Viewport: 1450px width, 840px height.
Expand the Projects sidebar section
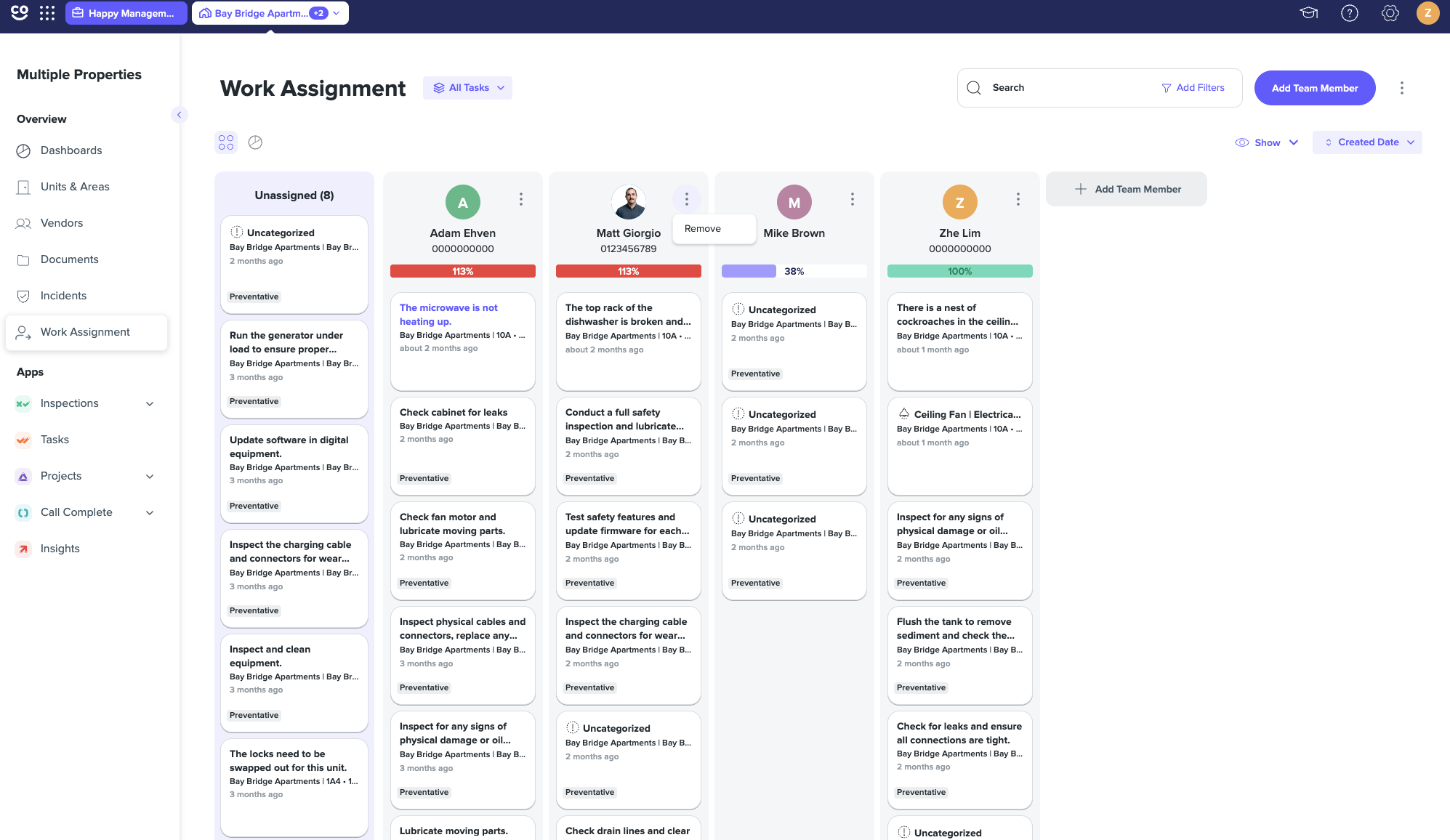coord(150,477)
